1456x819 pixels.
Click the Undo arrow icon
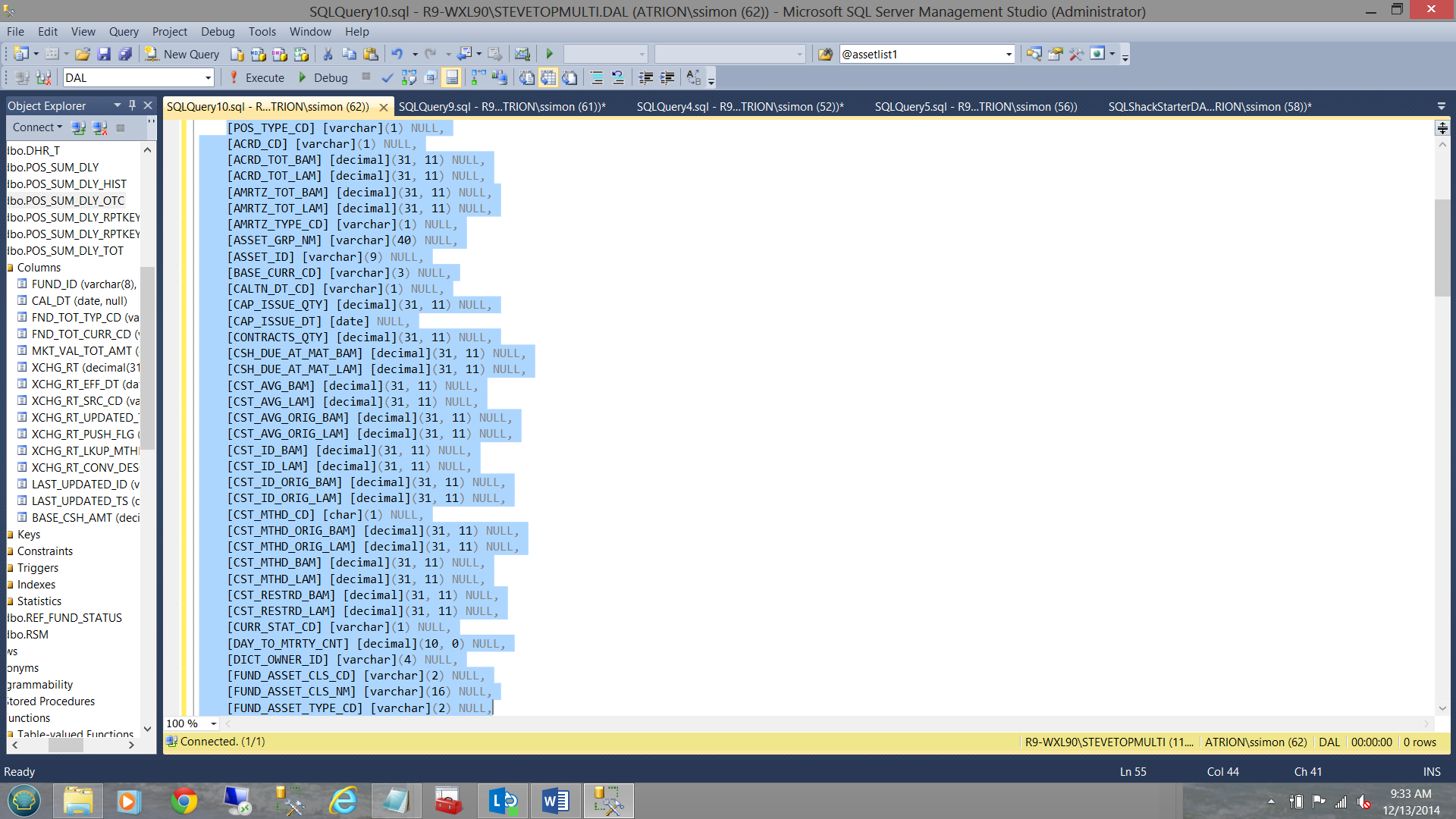(397, 54)
